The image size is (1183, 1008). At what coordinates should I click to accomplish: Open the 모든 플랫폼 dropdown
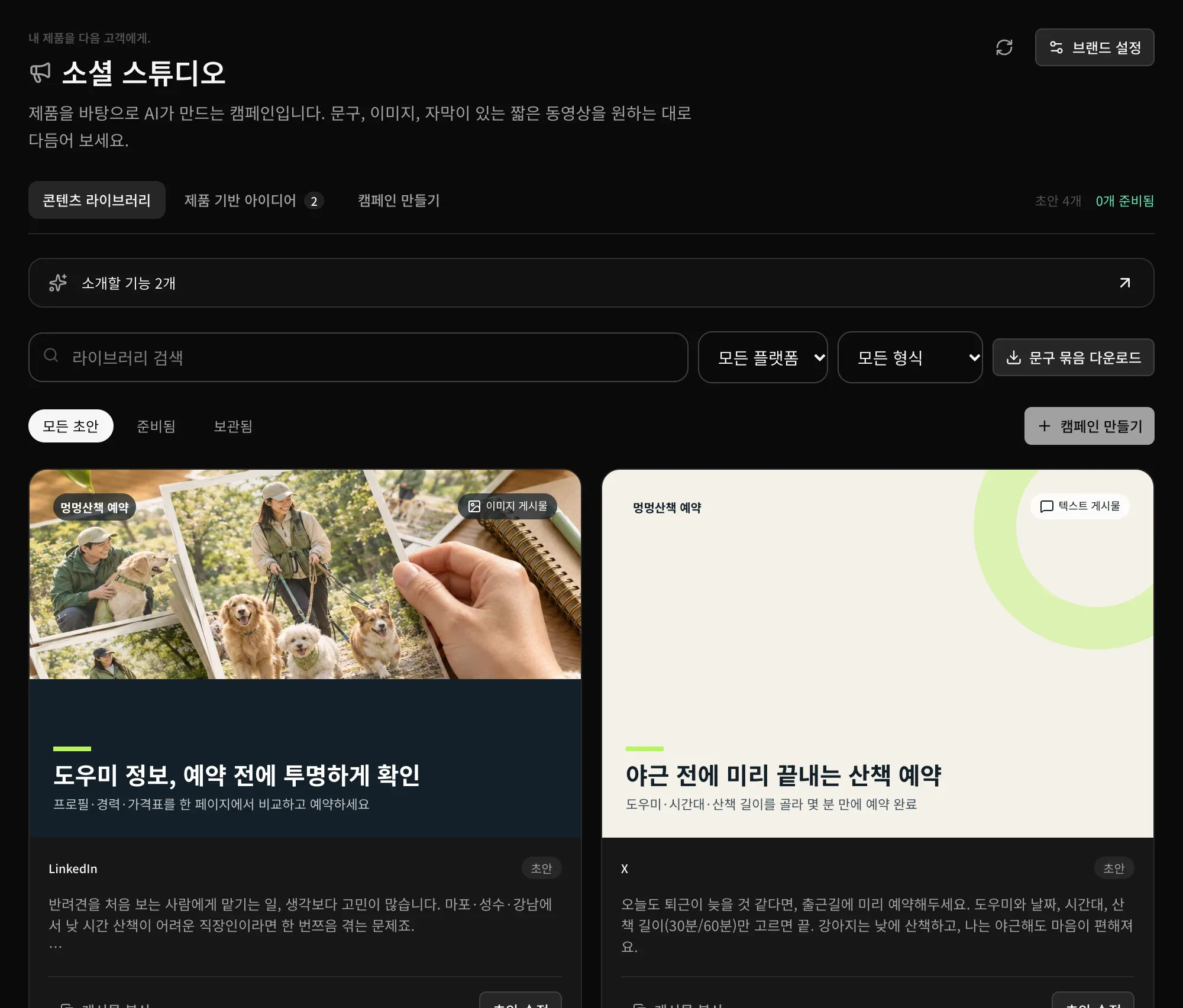tap(762, 357)
